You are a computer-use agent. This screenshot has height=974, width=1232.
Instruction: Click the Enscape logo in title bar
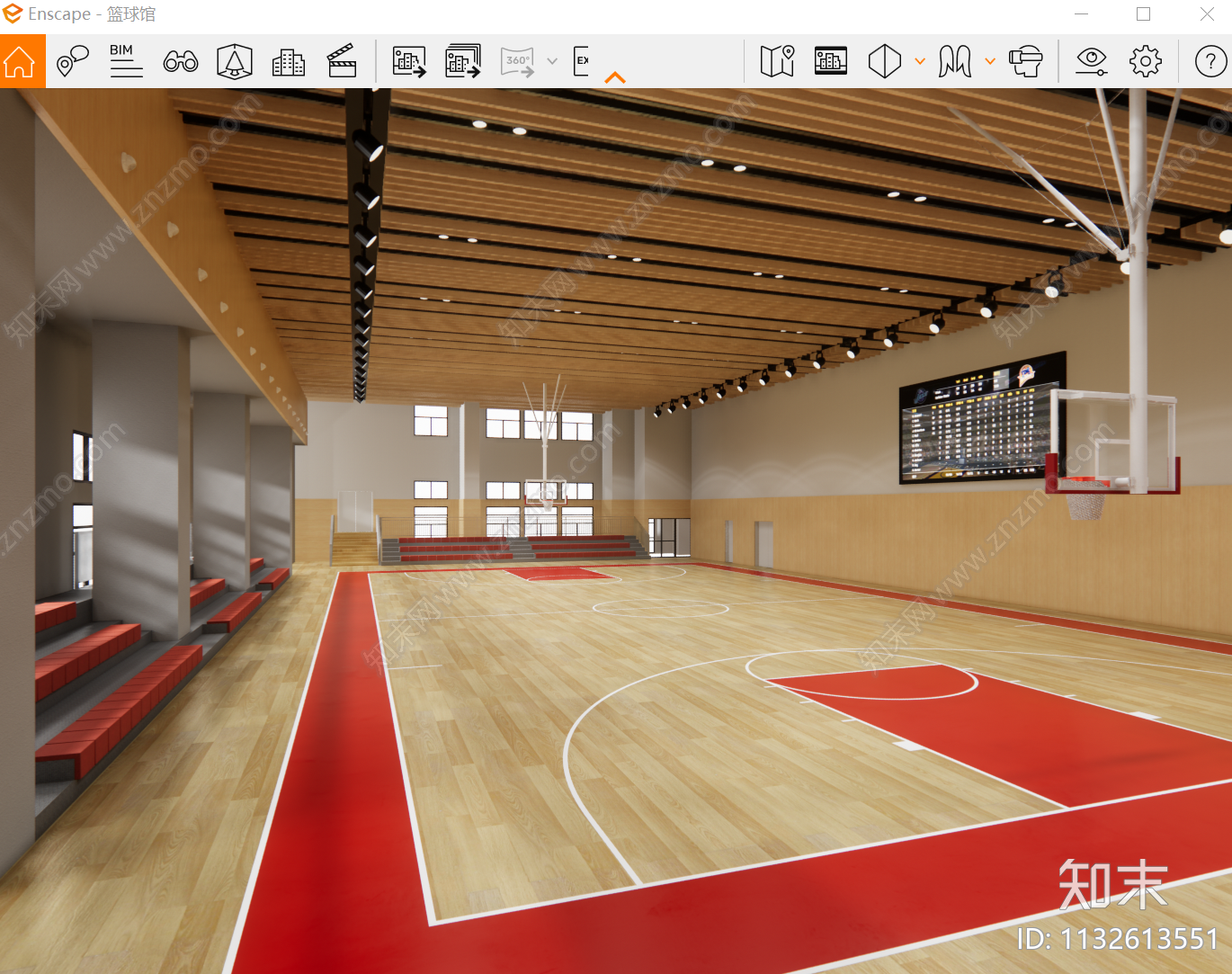(13, 13)
